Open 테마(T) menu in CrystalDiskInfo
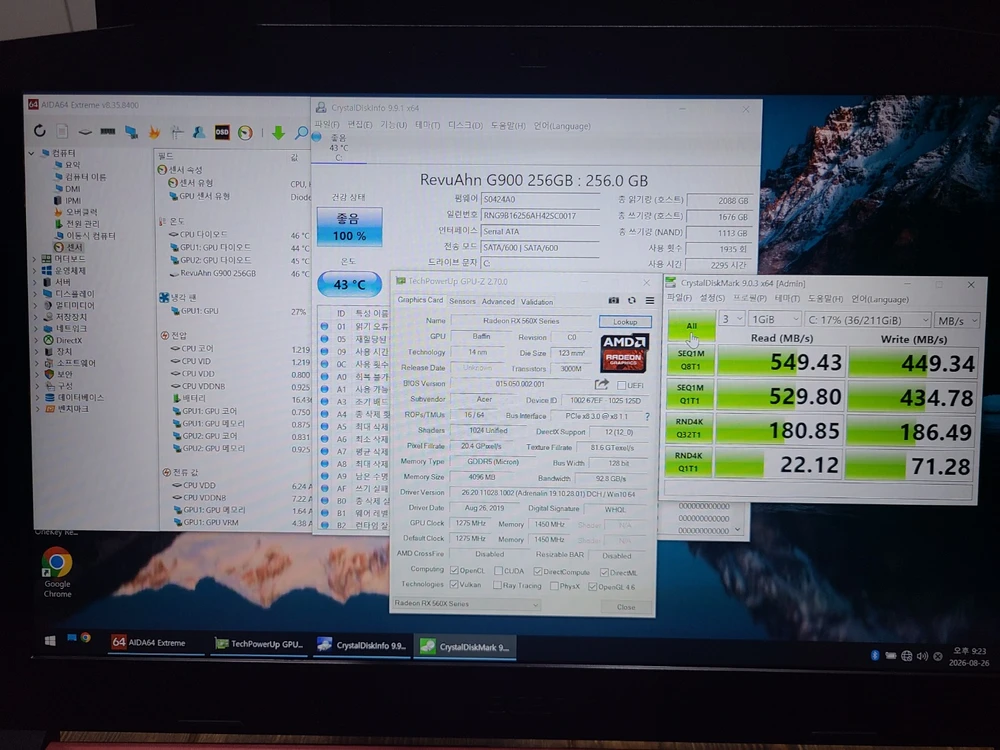This screenshot has width=1000, height=750. point(427,125)
